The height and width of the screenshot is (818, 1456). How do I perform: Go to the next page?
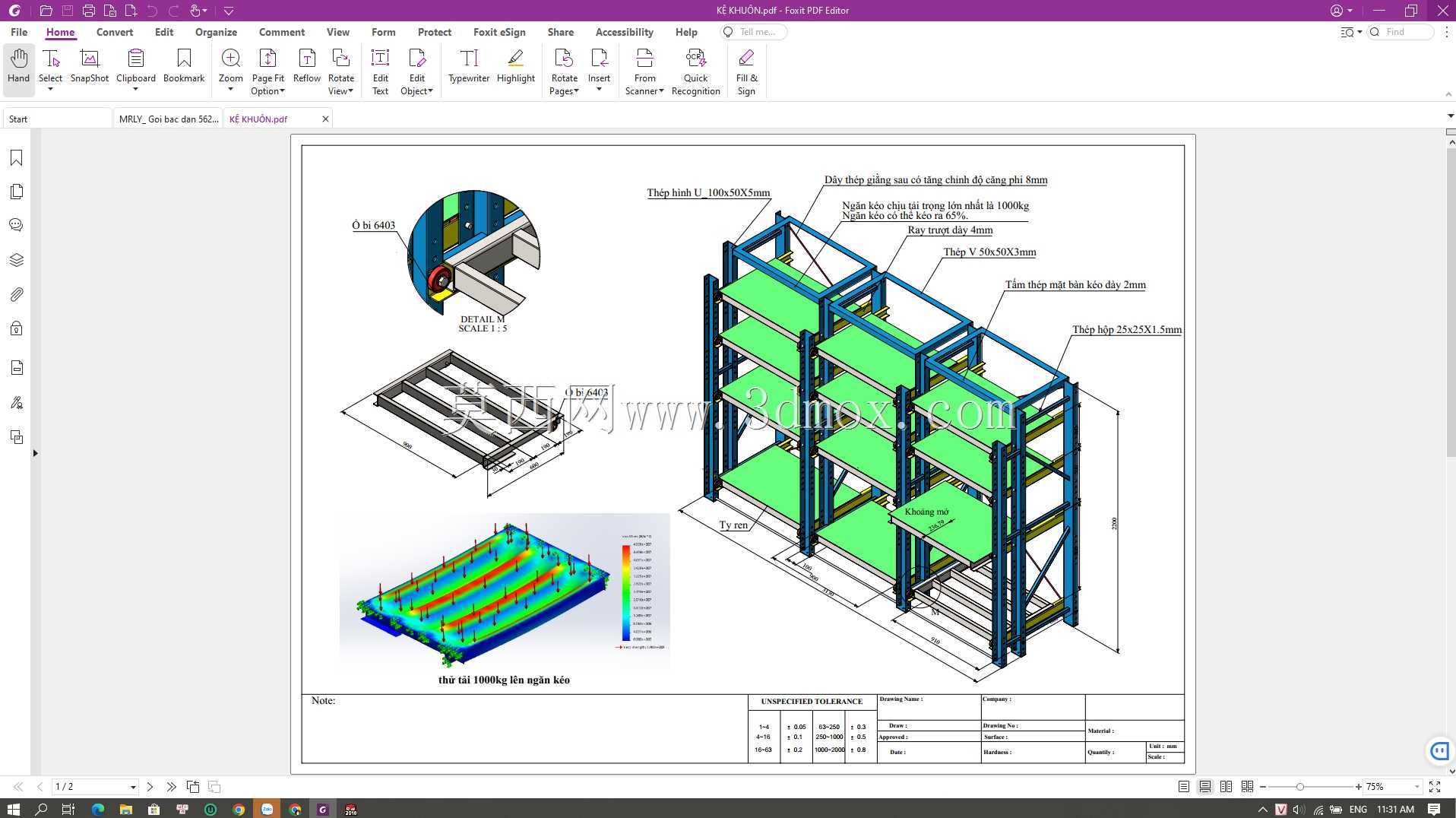[150, 787]
